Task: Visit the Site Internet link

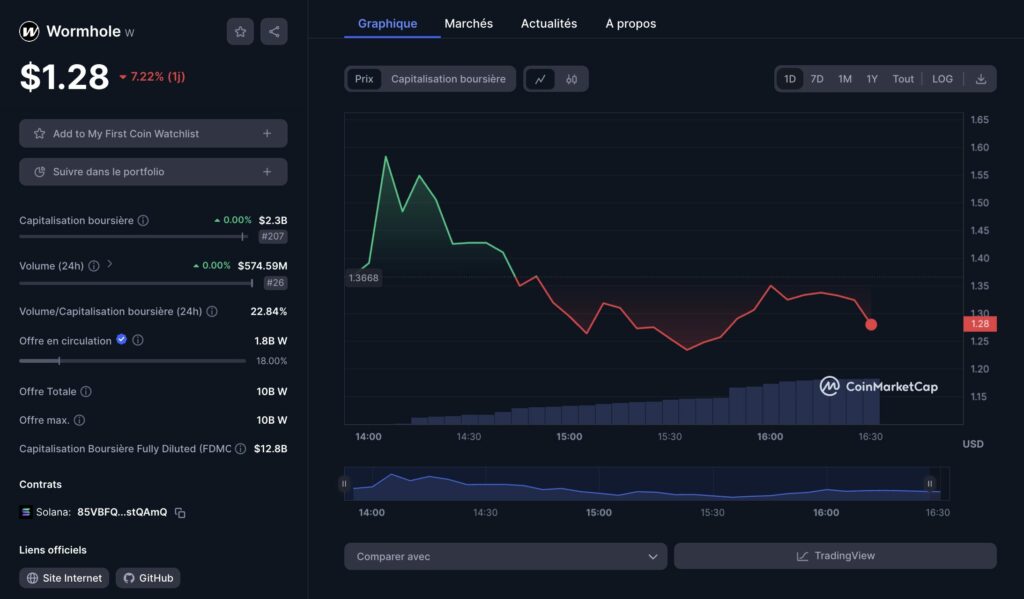Action: [64, 578]
